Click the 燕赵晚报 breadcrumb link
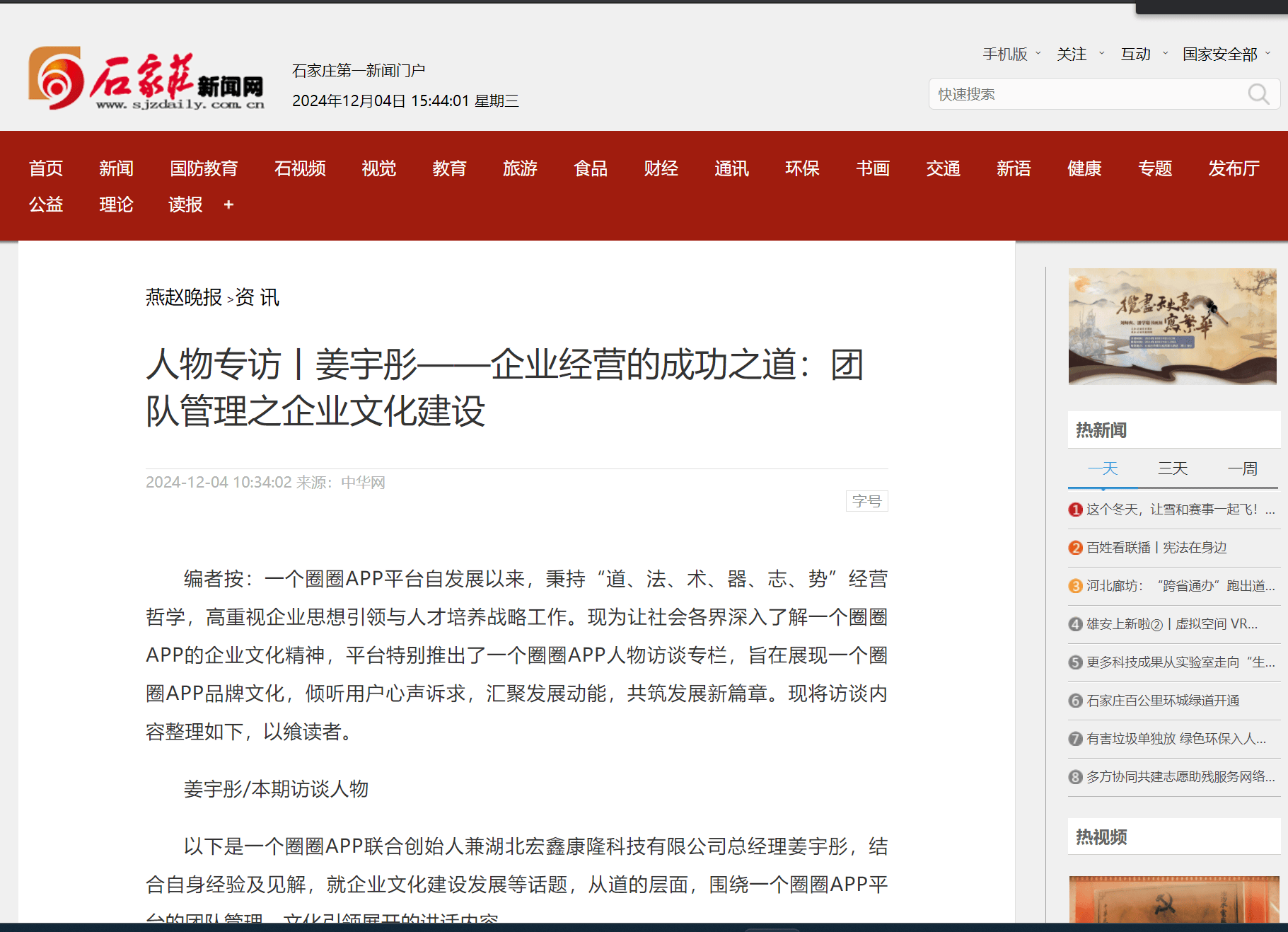The image size is (1288, 932). coord(184,297)
